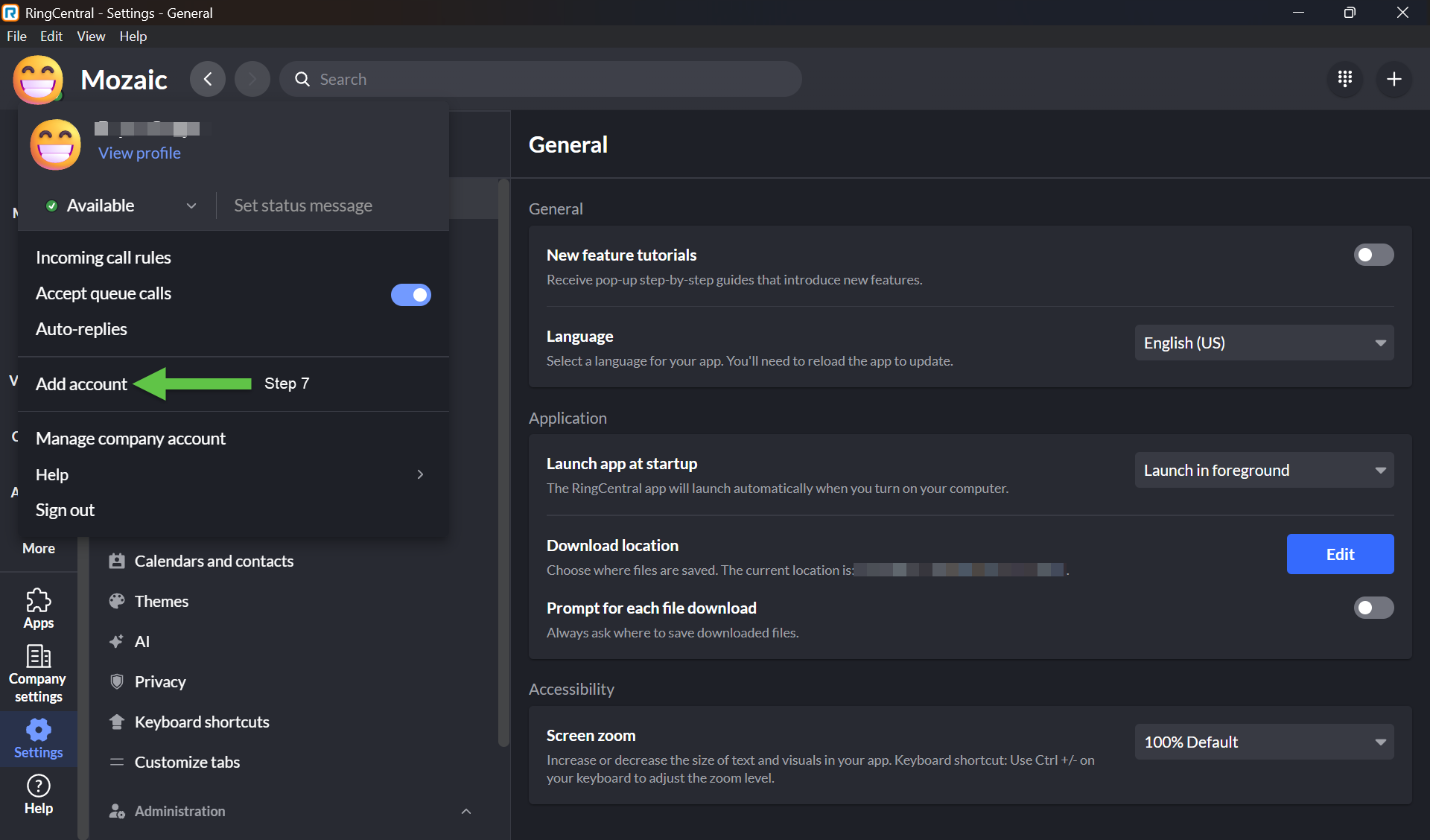The height and width of the screenshot is (840, 1430).
Task: Open the Language dropdown
Action: point(1263,343)
